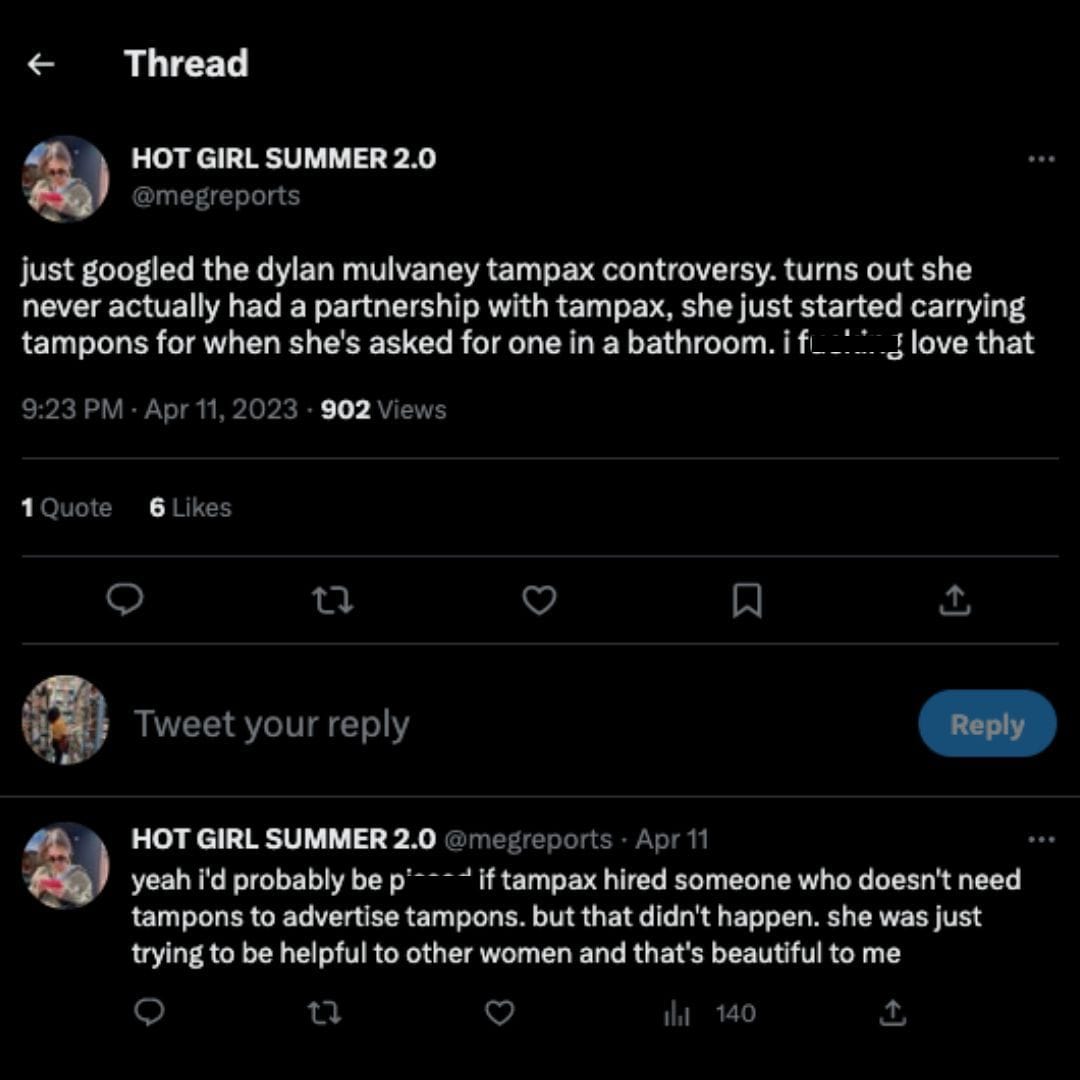Like the reply tweet
The width and height of the screenshot is (1080, 1080).
pyautogui.click(x=499, y=1013)
